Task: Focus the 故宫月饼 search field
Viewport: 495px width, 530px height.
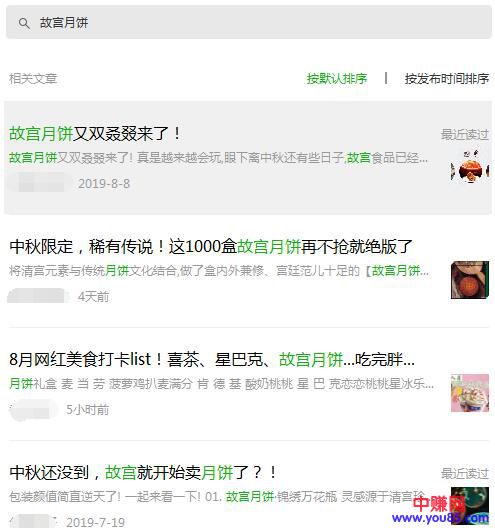Action: pos(249,22)
